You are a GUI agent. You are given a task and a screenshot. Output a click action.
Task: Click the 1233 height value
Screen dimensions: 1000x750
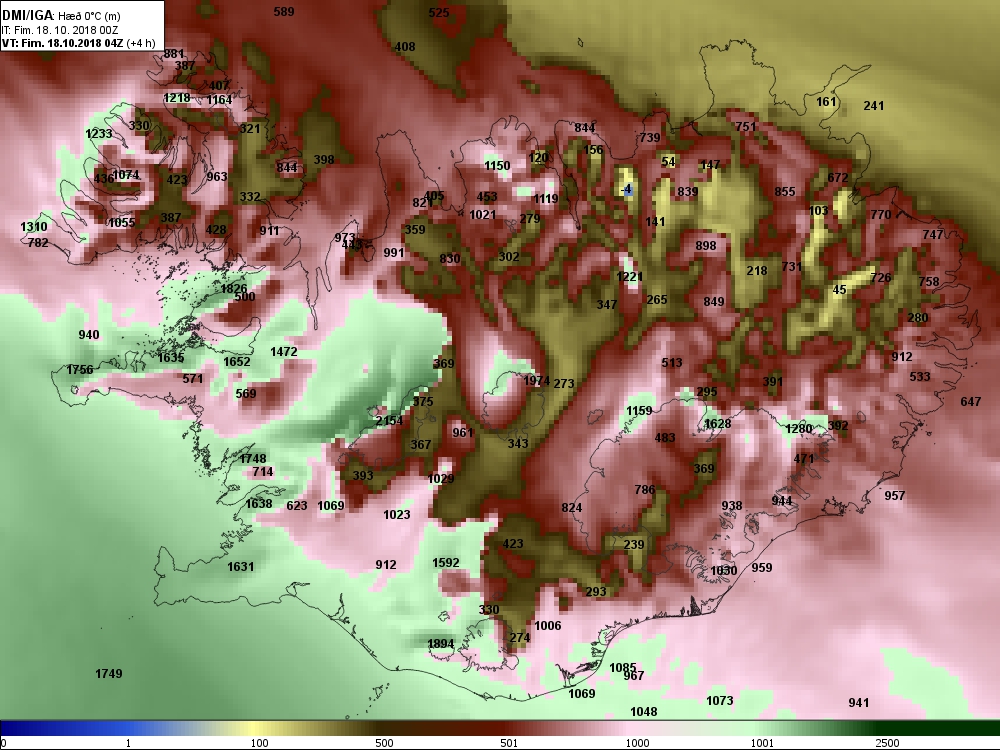(x=99, y=133)
